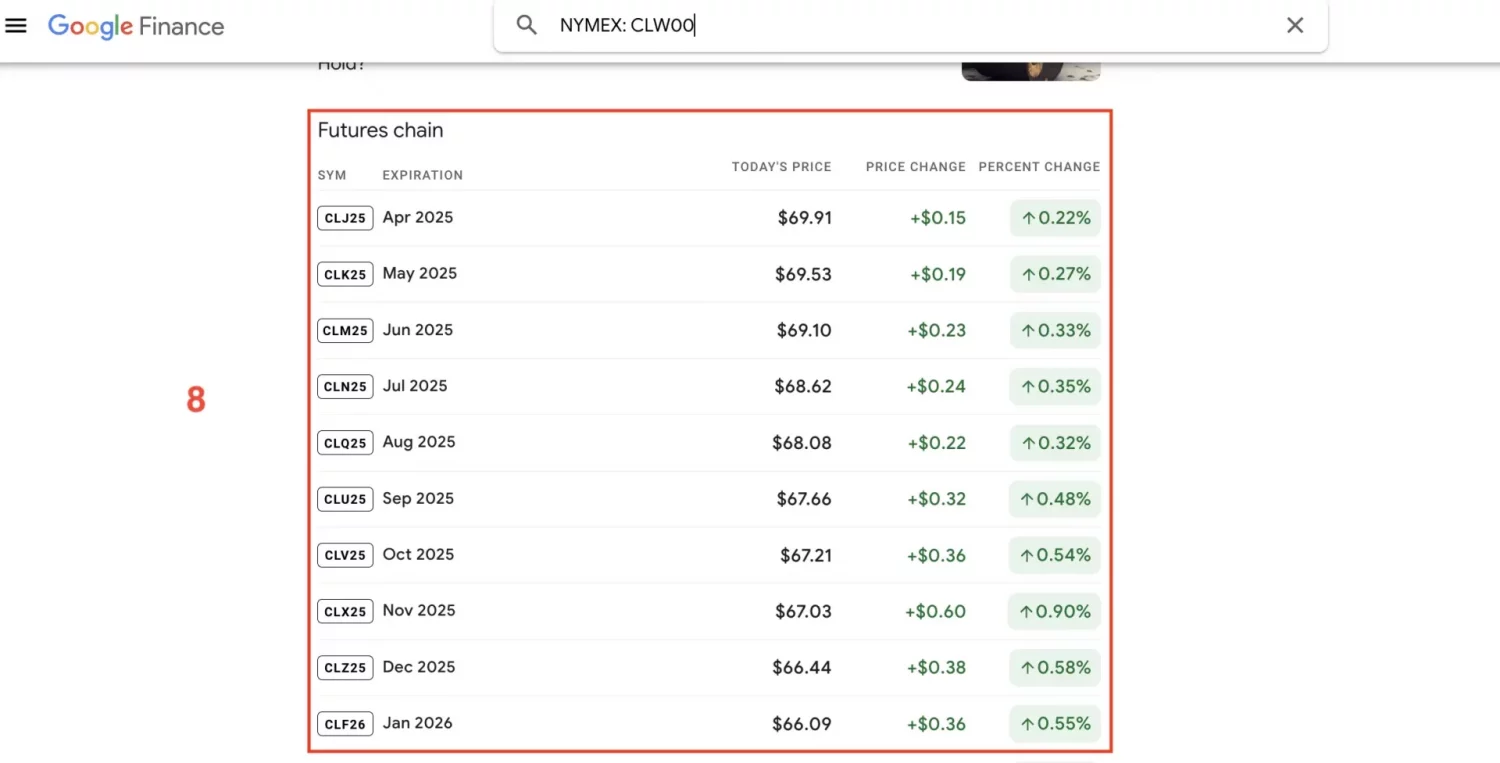
Task: Open the CLV25 contract symbol
Action: pyautogui.click(x=345, y=555)
